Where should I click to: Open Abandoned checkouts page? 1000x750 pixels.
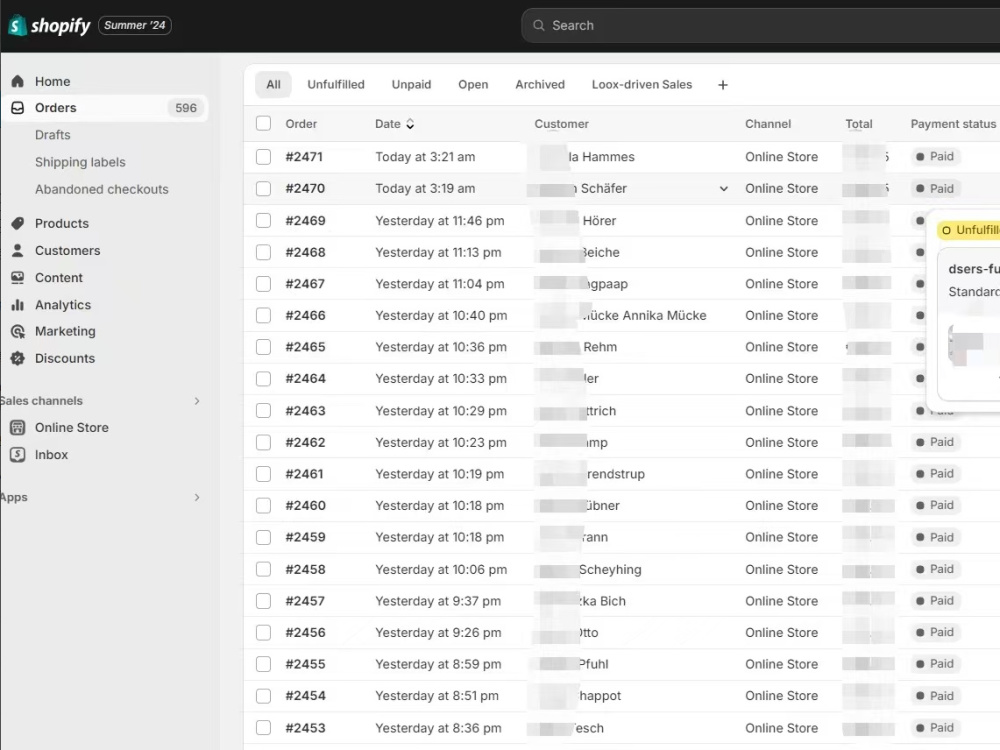(x=102, y=189)
